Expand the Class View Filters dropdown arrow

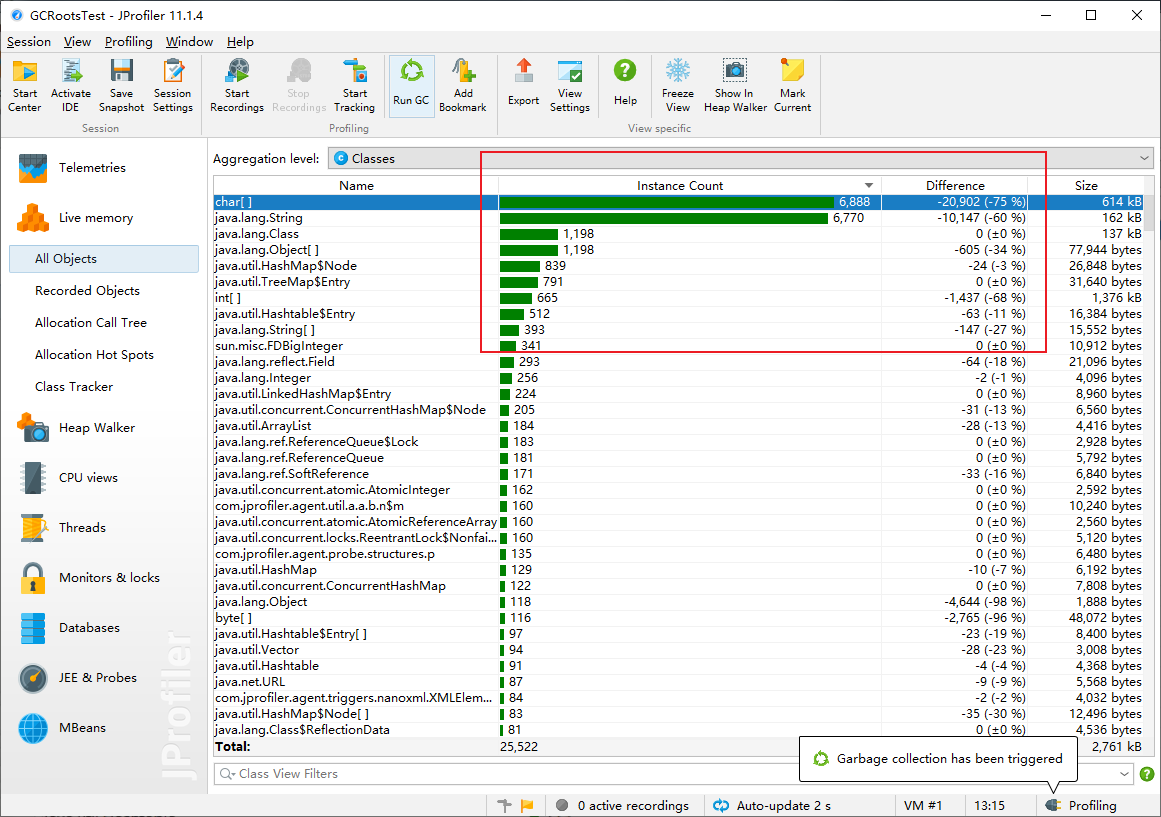tap(1125, 774)
